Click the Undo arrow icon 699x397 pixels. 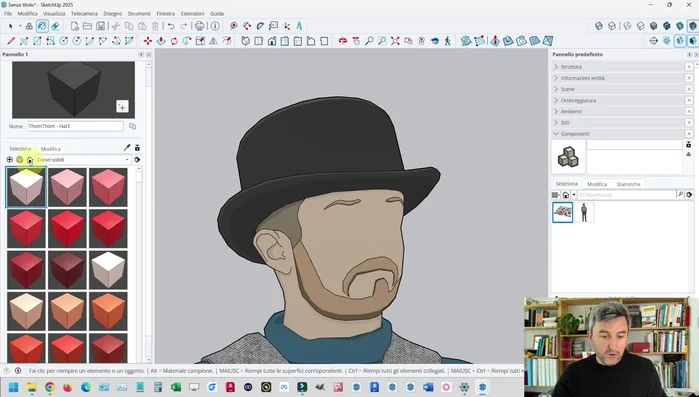(x=171, y=26)
